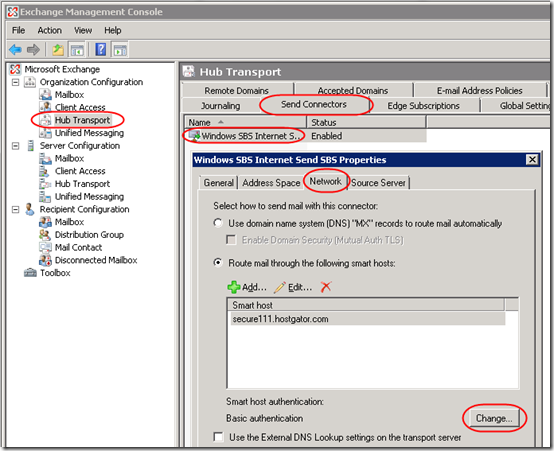The width and height of the screenshot is (554, 451).
Task: Select Unified Messaging under Server Configuration
Action: (x=89, y=197)
